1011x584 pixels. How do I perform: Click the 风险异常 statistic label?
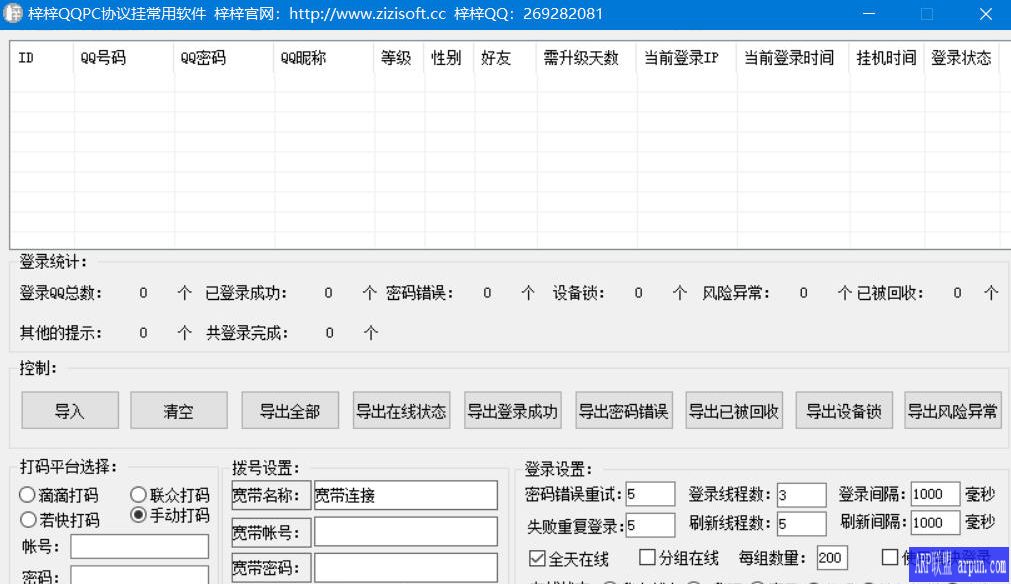tap(736, 293)
